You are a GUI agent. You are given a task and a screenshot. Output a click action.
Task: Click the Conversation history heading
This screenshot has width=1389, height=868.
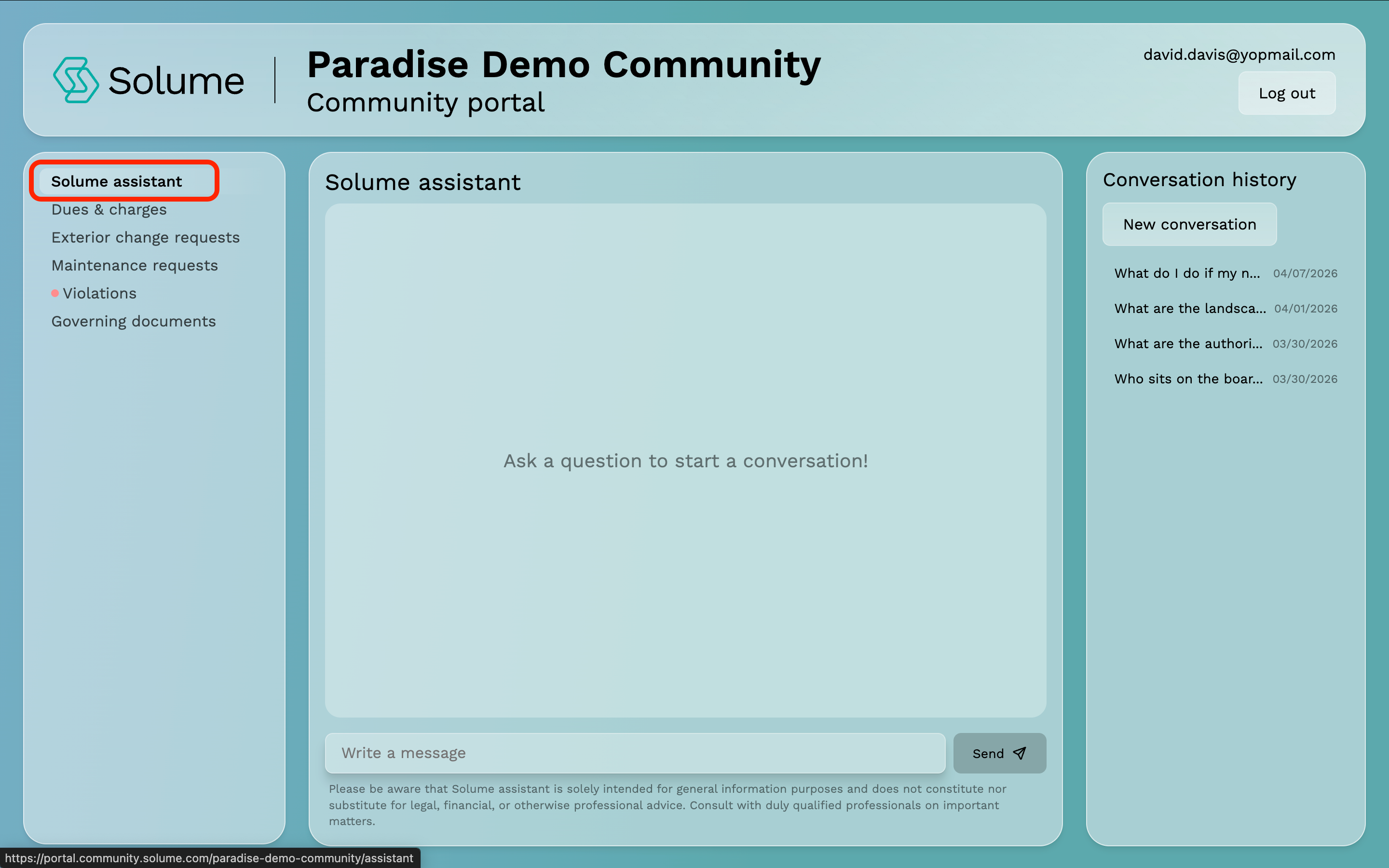click(1199, 180)
